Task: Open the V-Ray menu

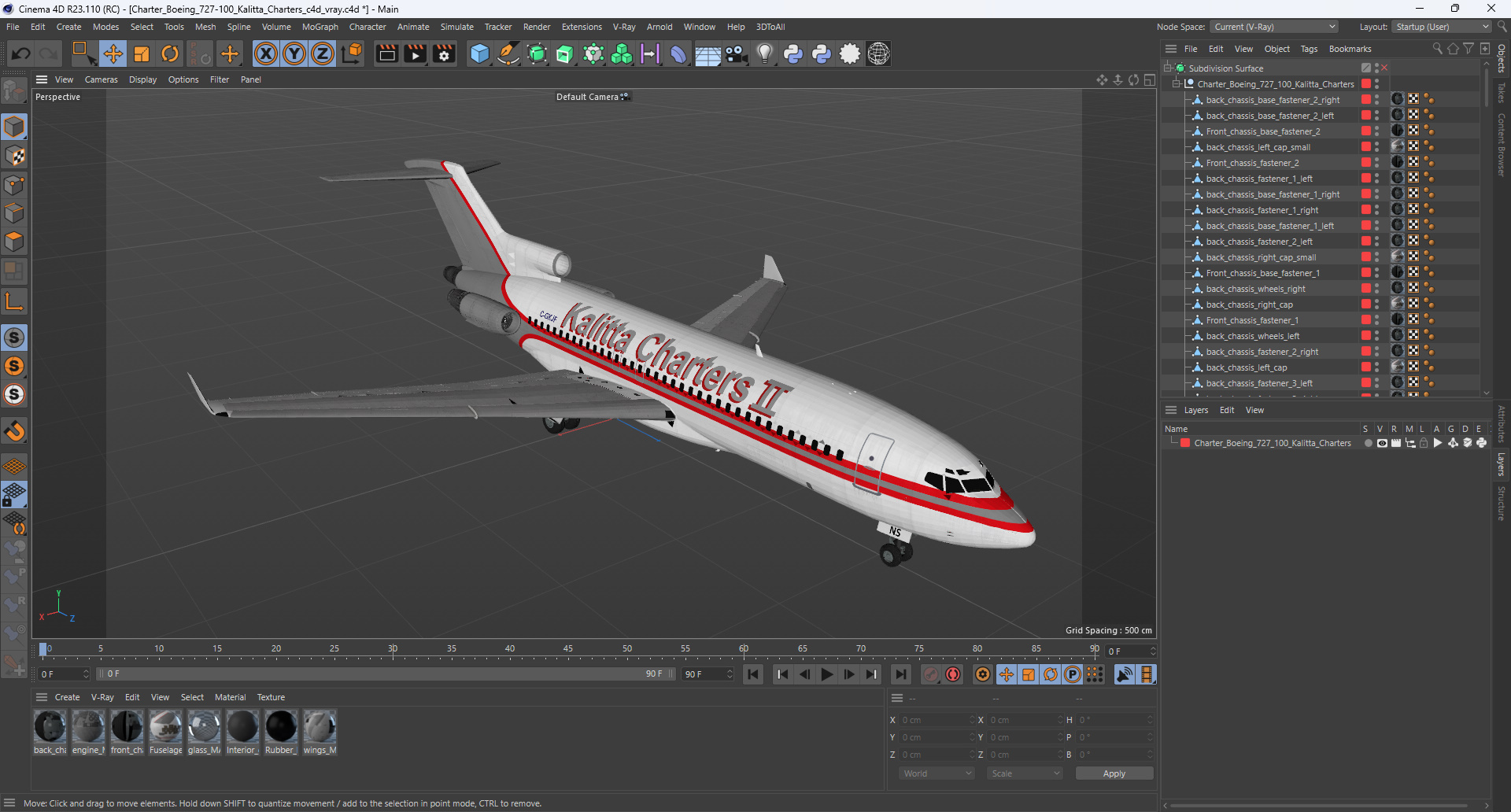Action: pyautogui.click(x=624, y=27)
